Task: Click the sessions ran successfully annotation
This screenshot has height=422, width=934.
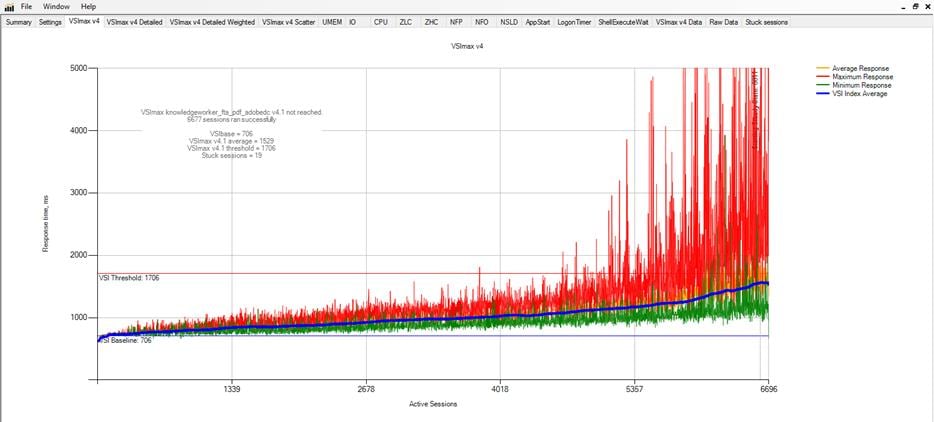Action: pyautogui.click(x=231, y=119)
